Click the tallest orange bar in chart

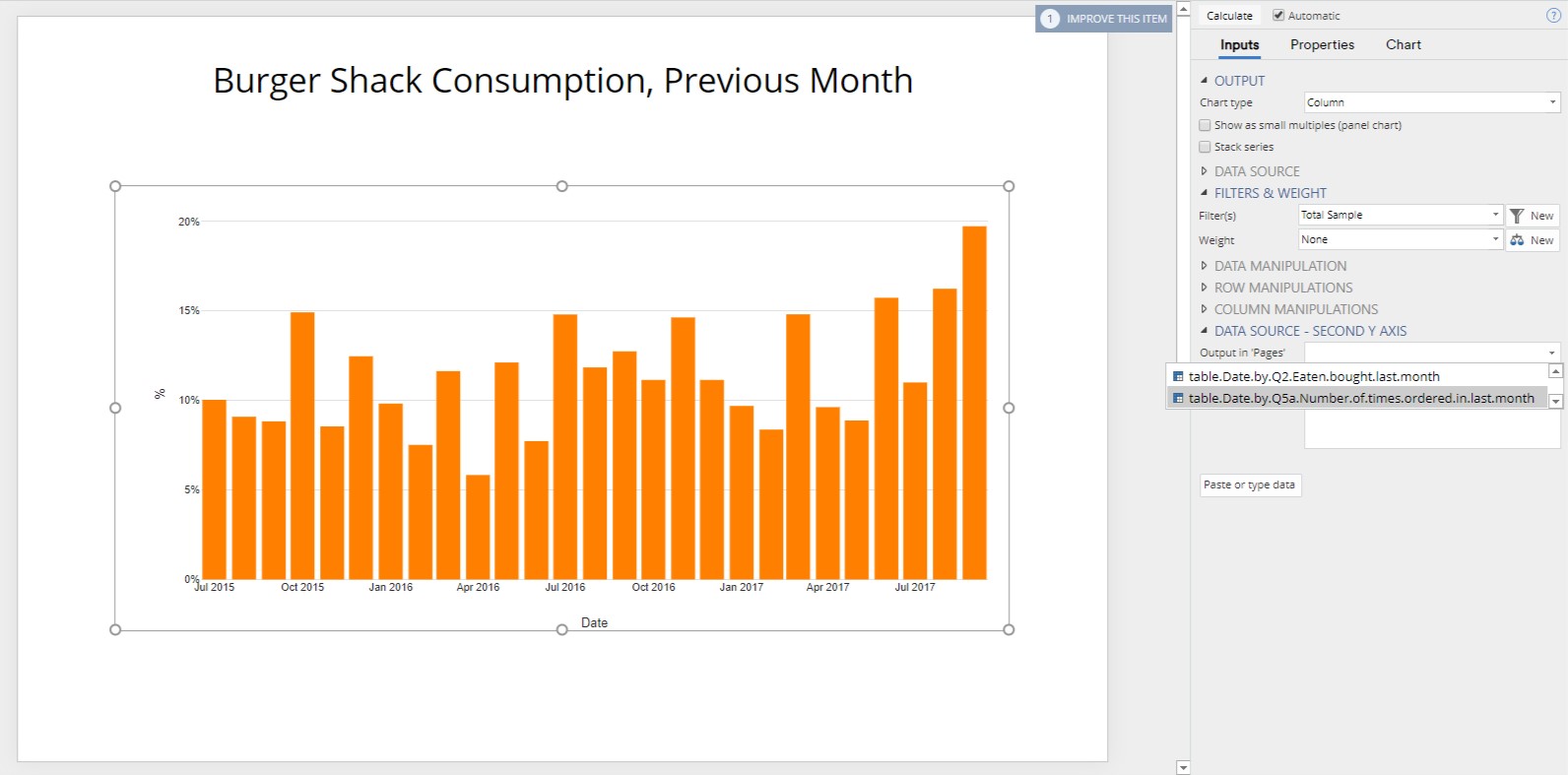[974, 403]
